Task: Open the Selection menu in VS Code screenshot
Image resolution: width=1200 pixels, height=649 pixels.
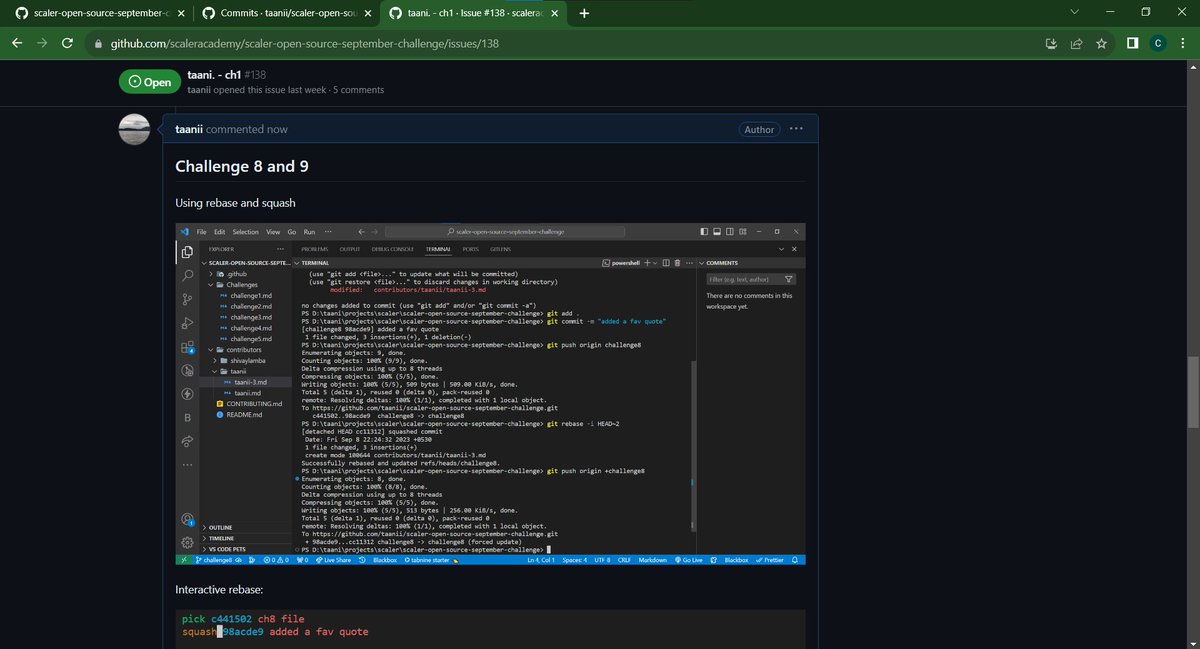Action: tap(245, 231)
